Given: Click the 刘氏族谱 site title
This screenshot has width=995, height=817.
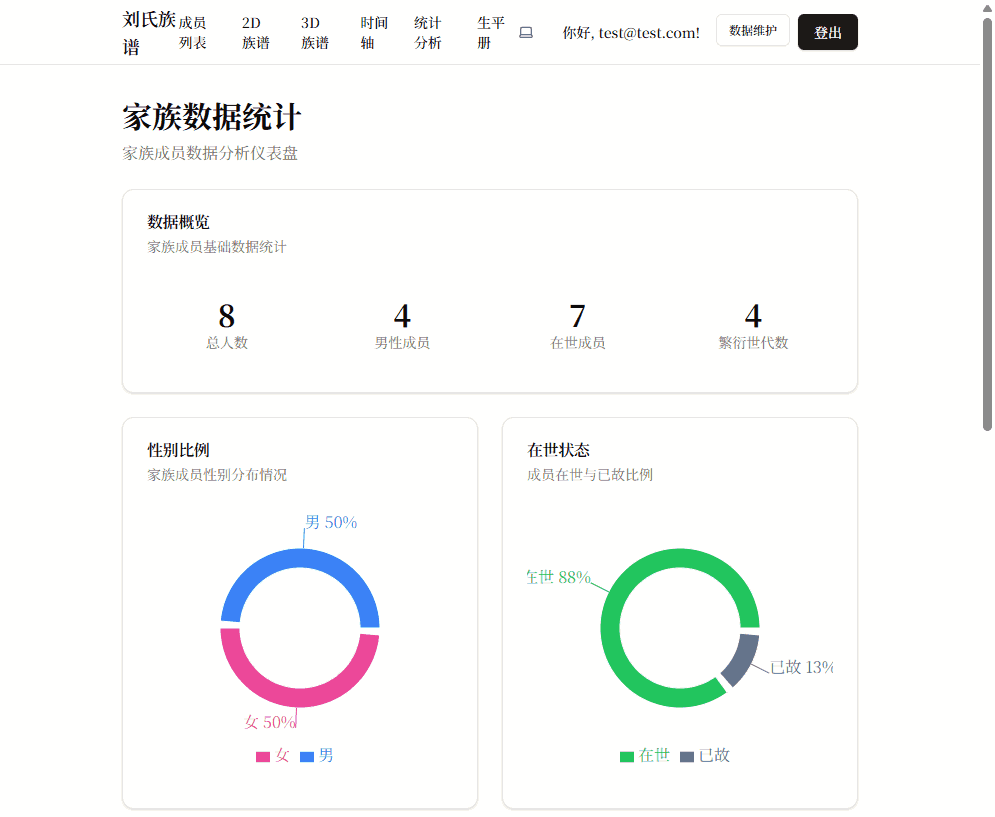Looking at the screenshot, I should [x=149, y=33].
